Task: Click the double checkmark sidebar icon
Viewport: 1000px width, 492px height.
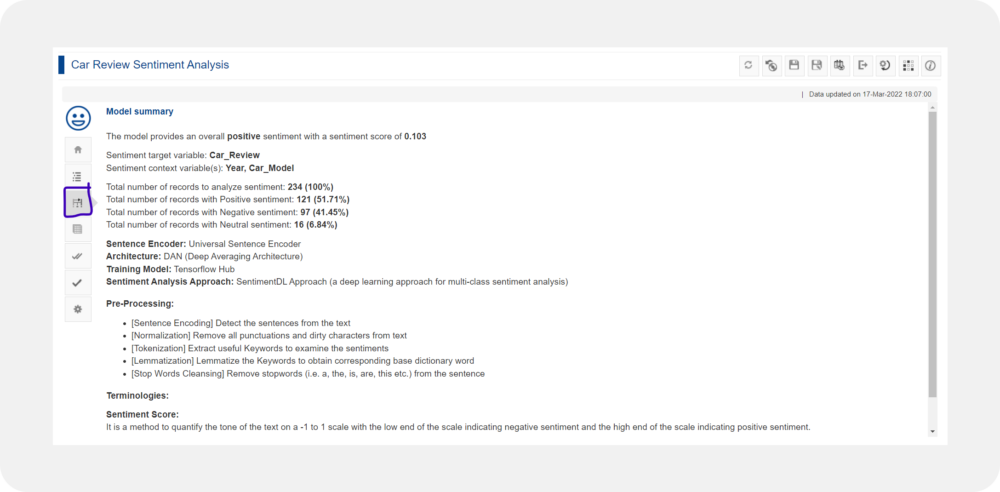Action: [78, 256]
